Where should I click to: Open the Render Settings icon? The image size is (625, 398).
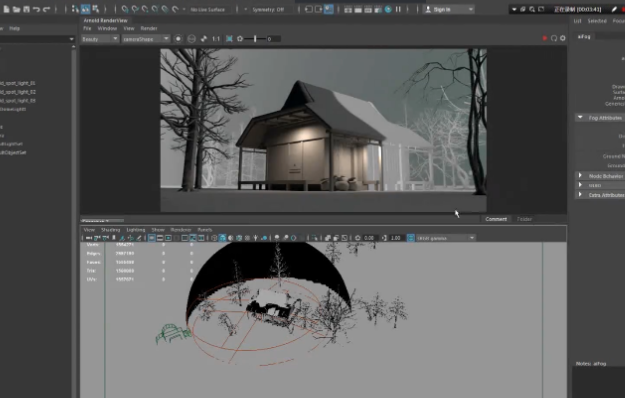coord(378,9)
